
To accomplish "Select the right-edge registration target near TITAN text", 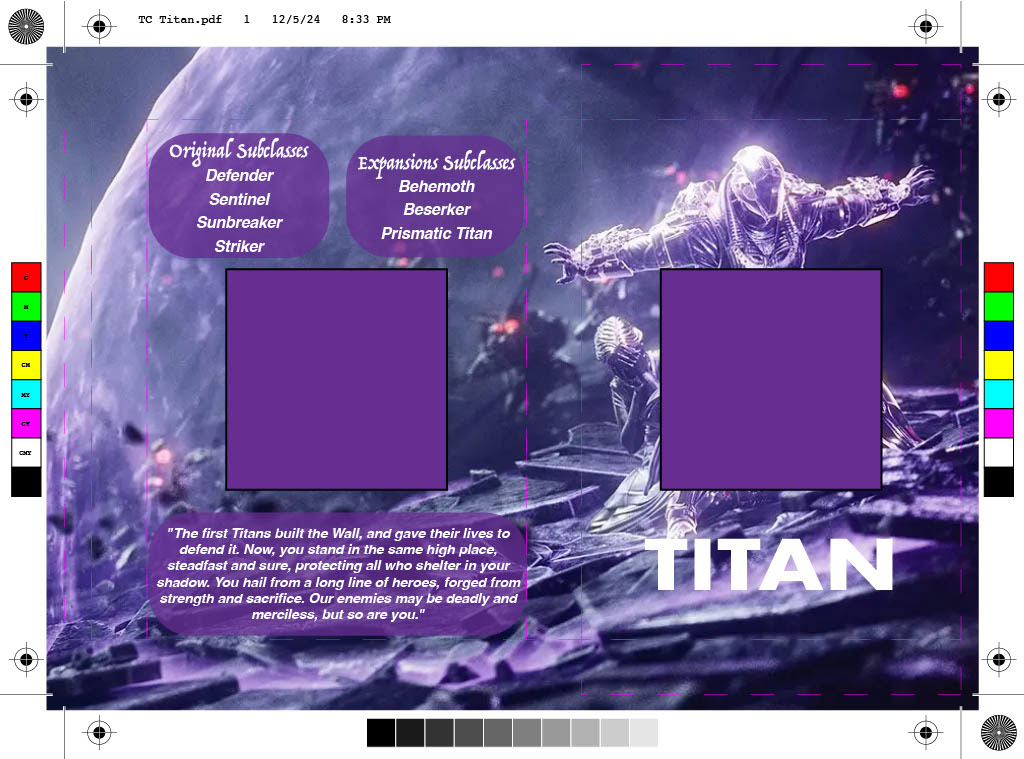I will (x=998, y=660).
